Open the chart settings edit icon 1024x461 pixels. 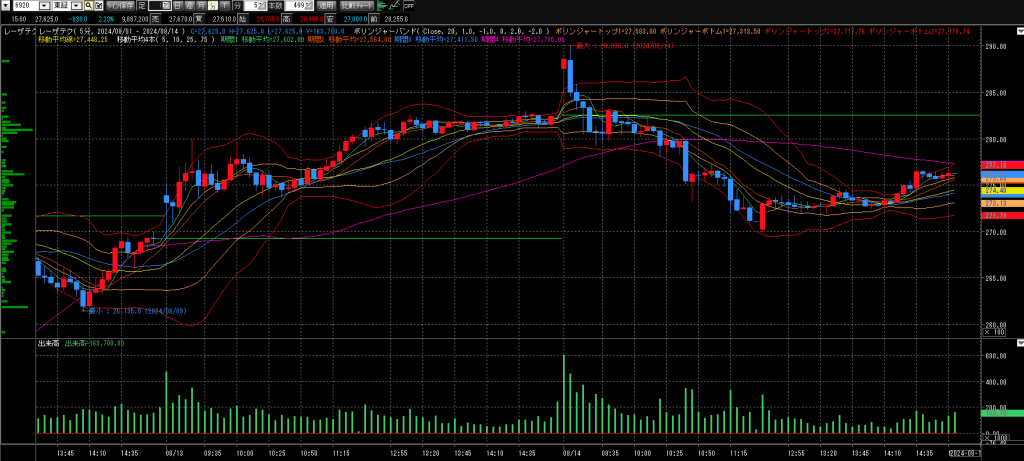[98, 6]
